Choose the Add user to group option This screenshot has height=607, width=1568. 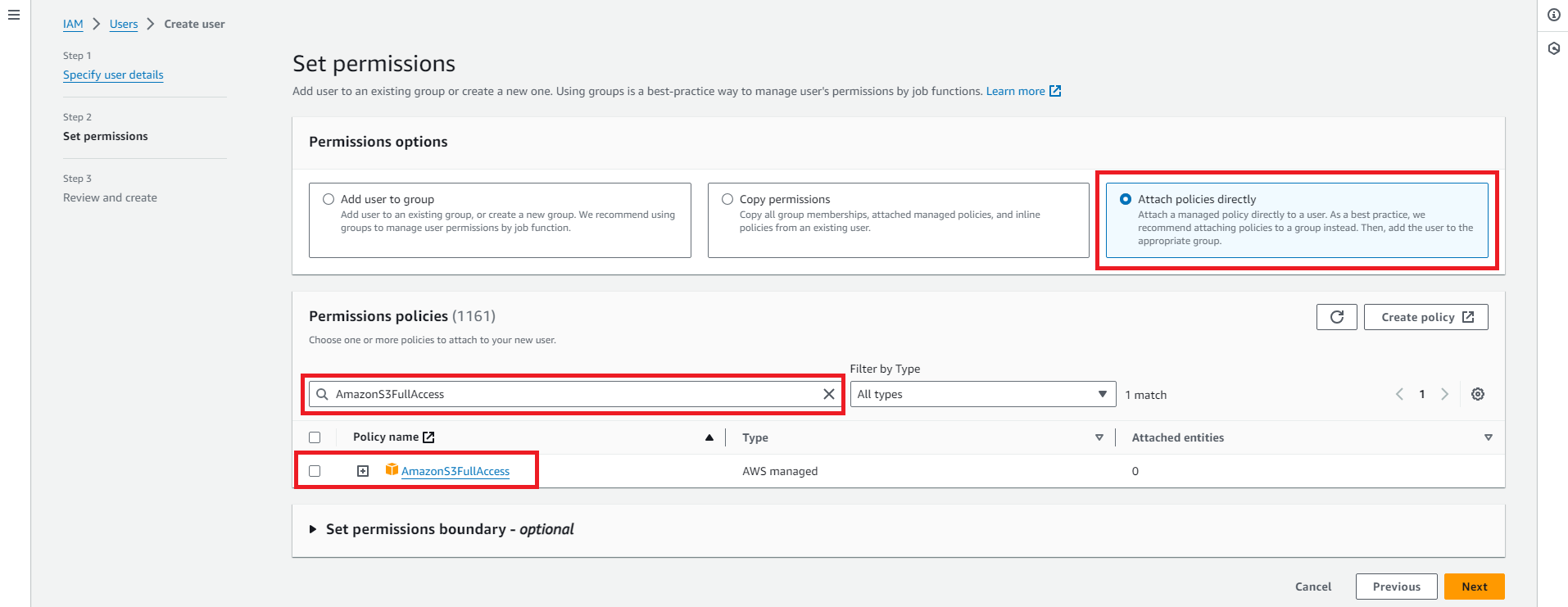point(329,199)
